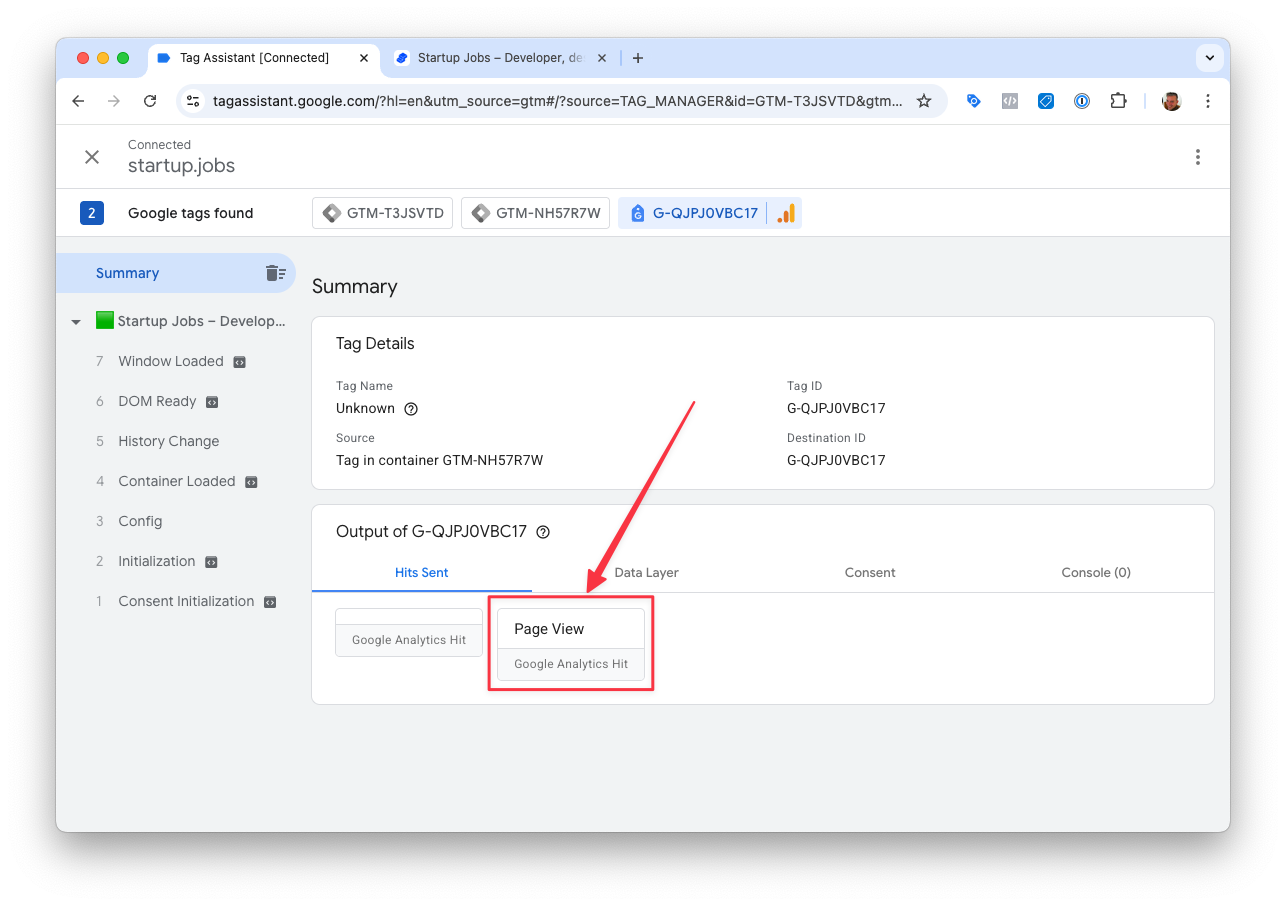The width and height of the screenshot is (1286, 906).
Task: Select the Container Loaded event
Action: pos(177,481)
